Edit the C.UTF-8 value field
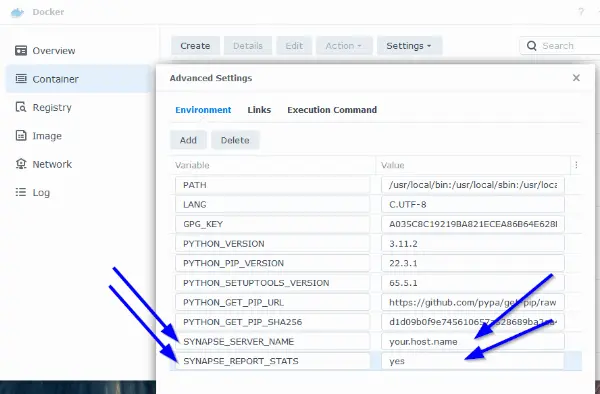This screenshot has height=394, width=600. [x=473, y=205]
